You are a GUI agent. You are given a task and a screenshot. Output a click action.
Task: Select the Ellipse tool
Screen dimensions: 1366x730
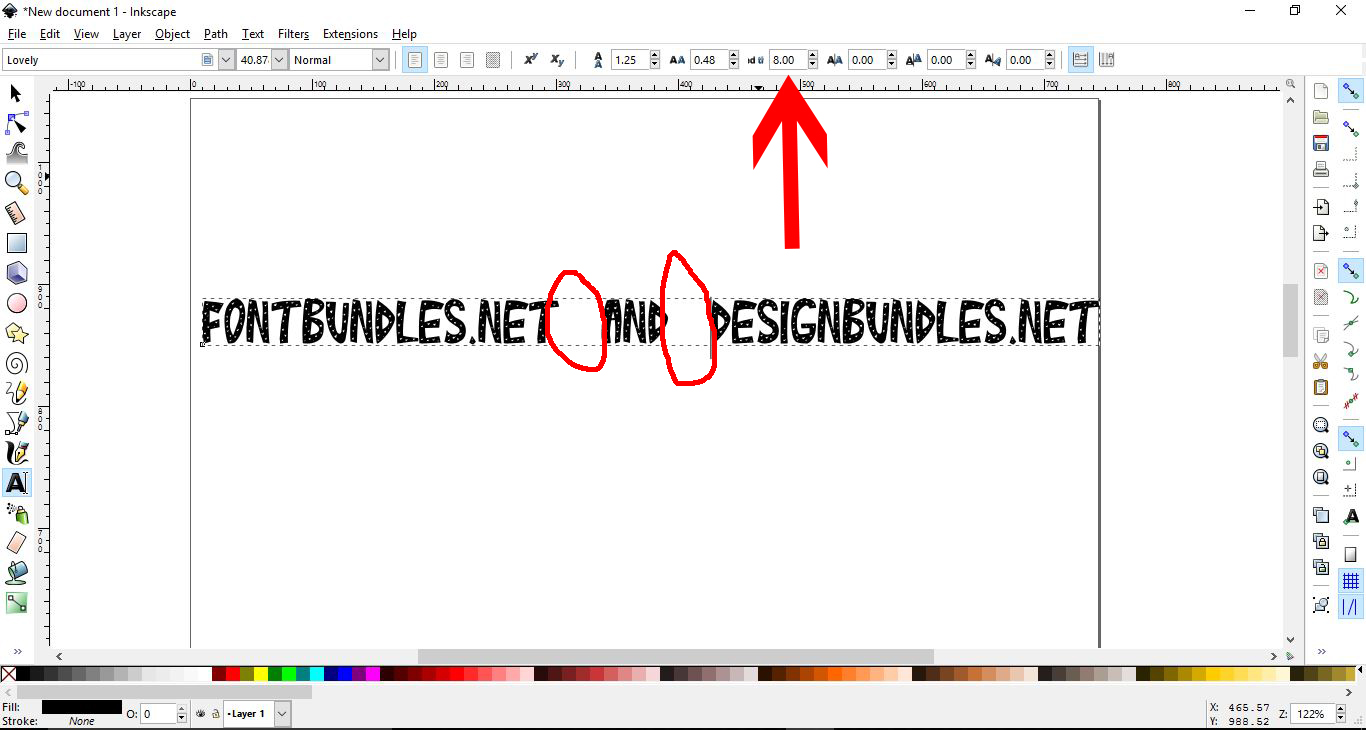pos(16,303)
